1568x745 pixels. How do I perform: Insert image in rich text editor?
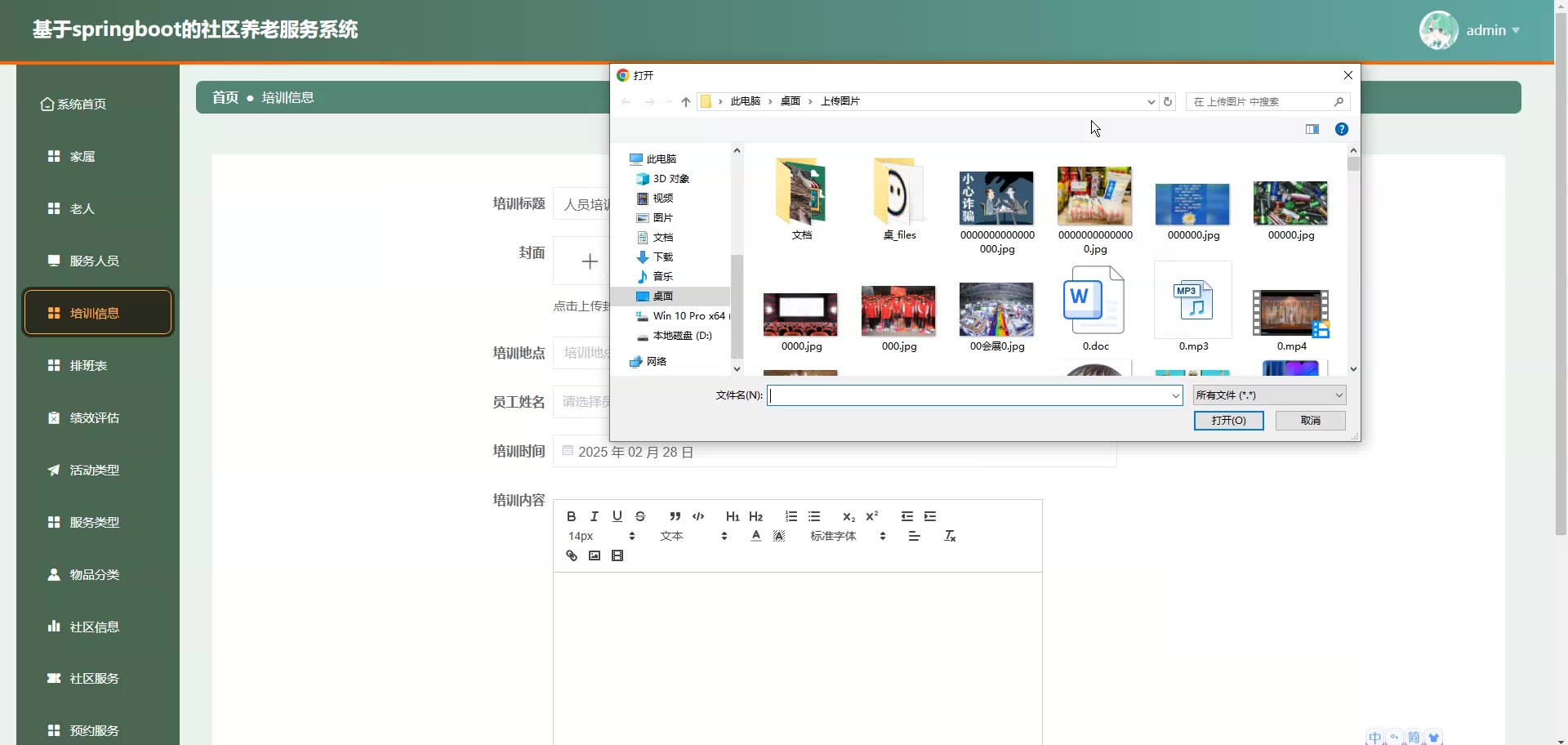[595, 555]
